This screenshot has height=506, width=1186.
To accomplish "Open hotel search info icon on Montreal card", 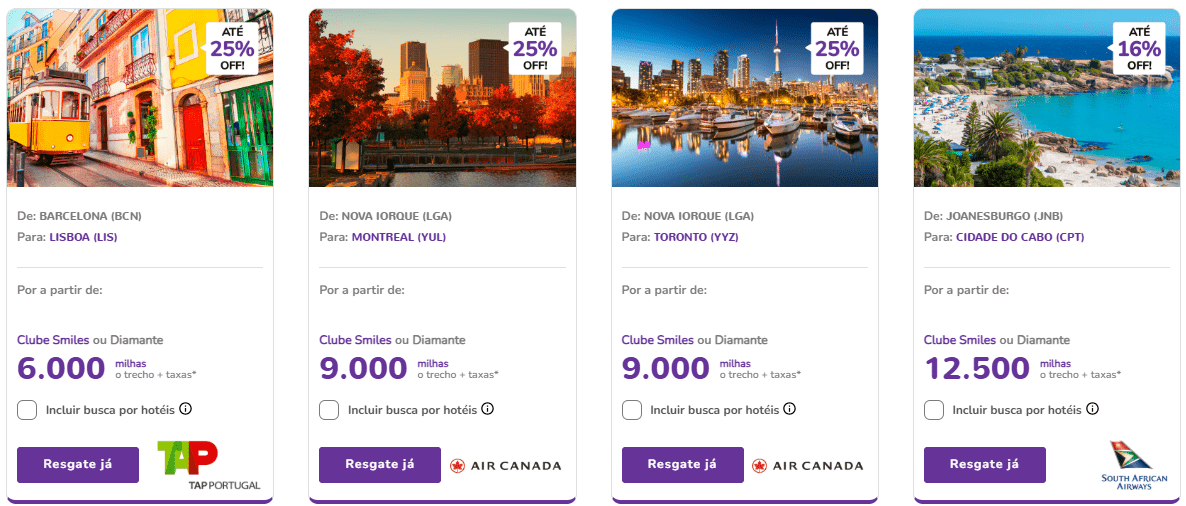I will tap(487, 409).
